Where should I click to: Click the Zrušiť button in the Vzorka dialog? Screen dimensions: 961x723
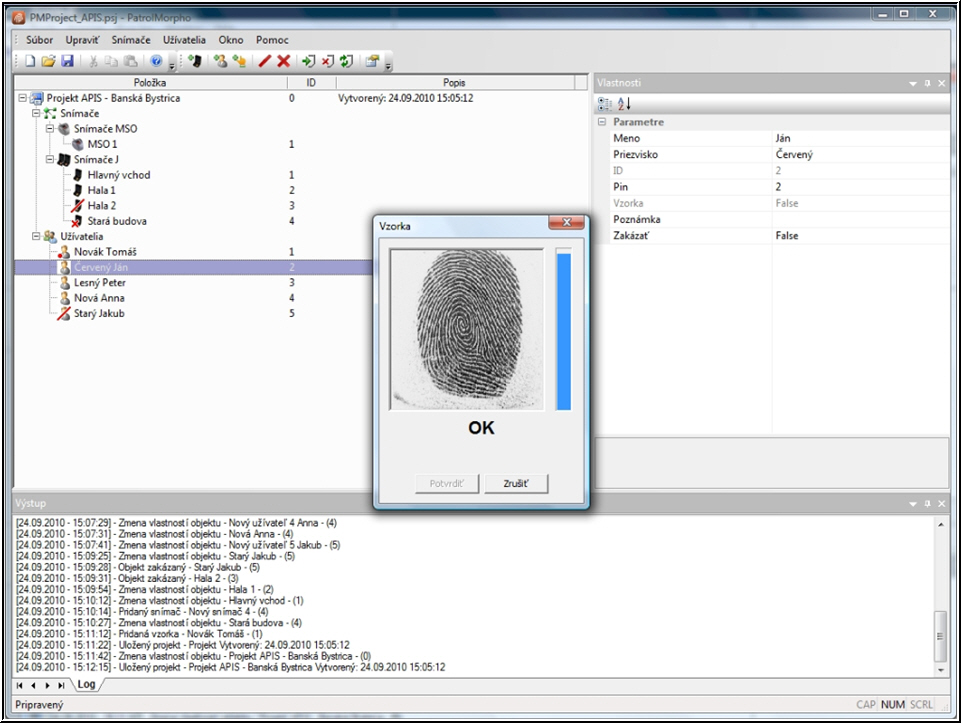coord(516,484)
